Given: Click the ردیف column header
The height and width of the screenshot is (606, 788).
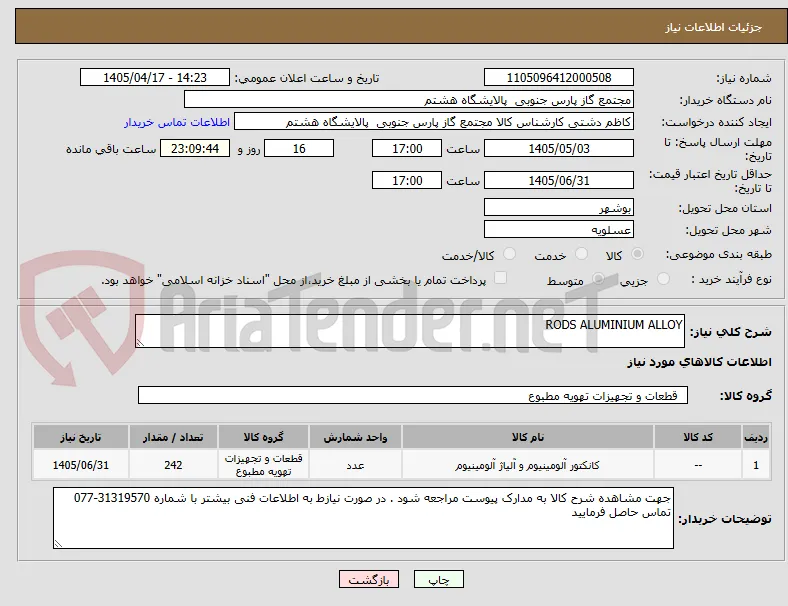Looking at the screenshot, I should click(756, 437).
